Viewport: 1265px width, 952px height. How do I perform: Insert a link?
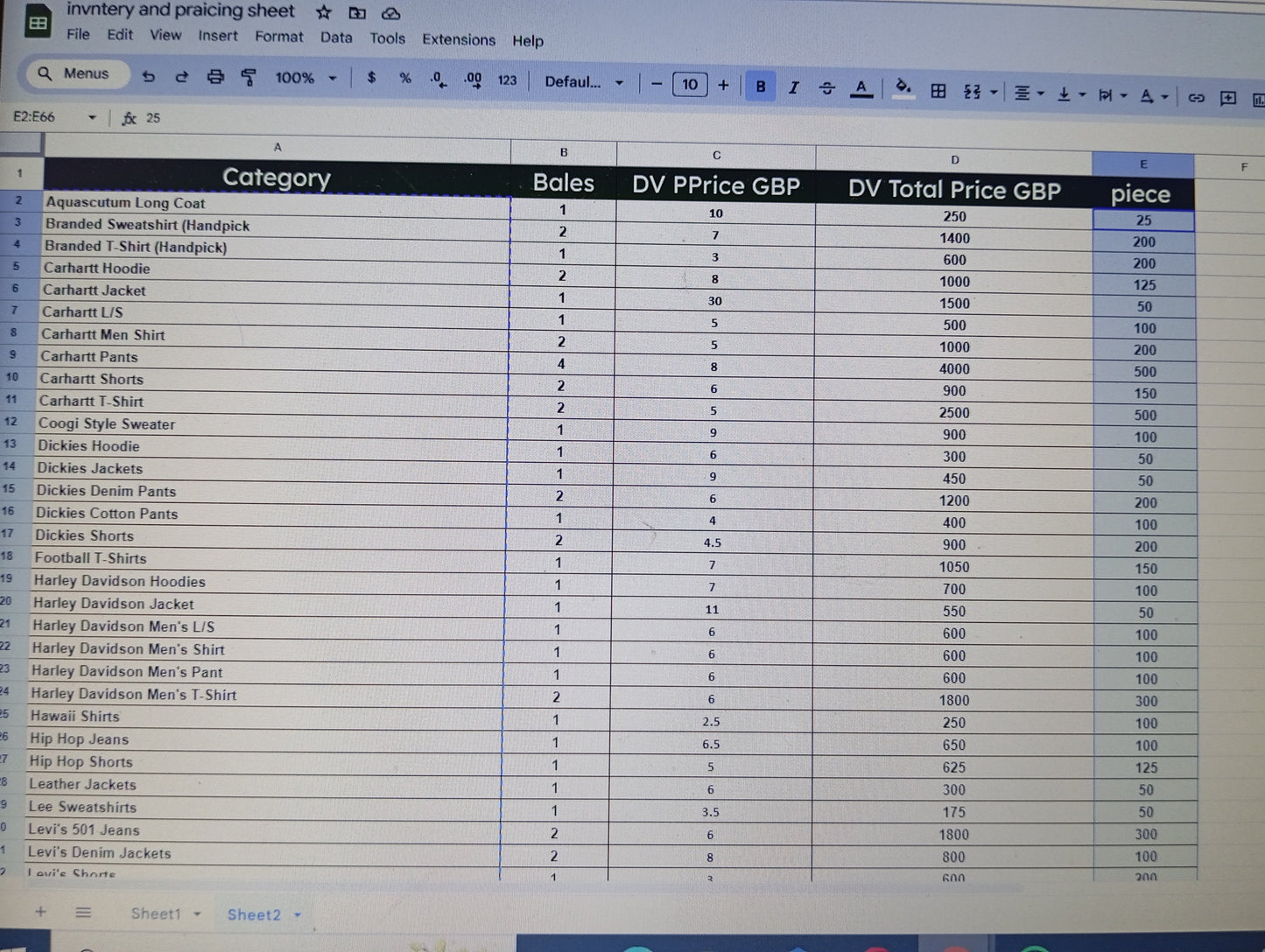point(1196,97)
